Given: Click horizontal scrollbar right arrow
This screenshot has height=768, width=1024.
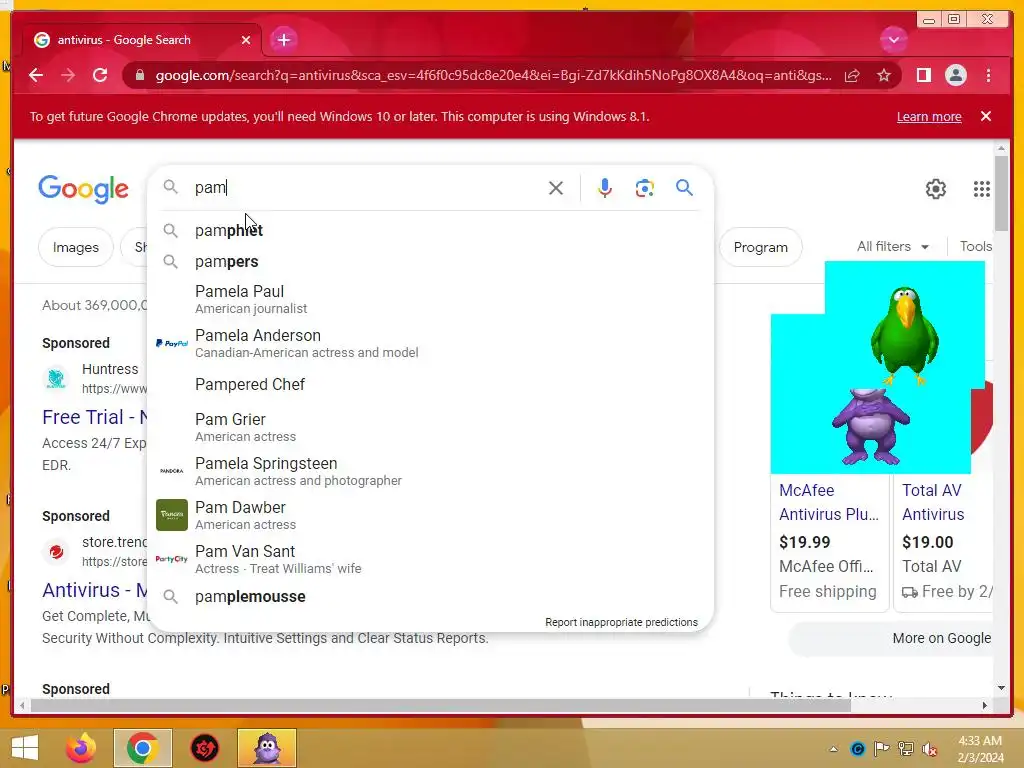Looking at the screenshot, I should click(x=985, y=705).
